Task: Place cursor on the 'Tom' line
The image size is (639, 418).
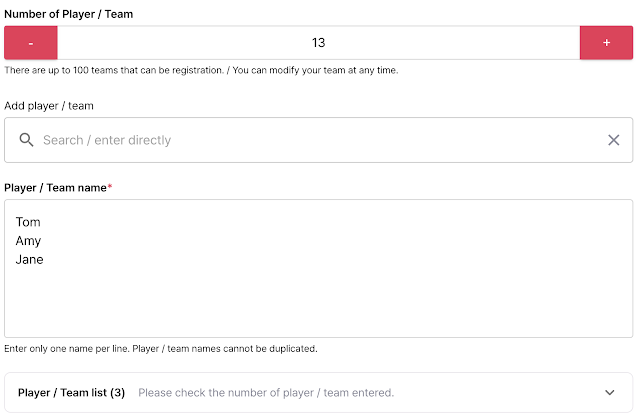Action: tap(28, 222)
